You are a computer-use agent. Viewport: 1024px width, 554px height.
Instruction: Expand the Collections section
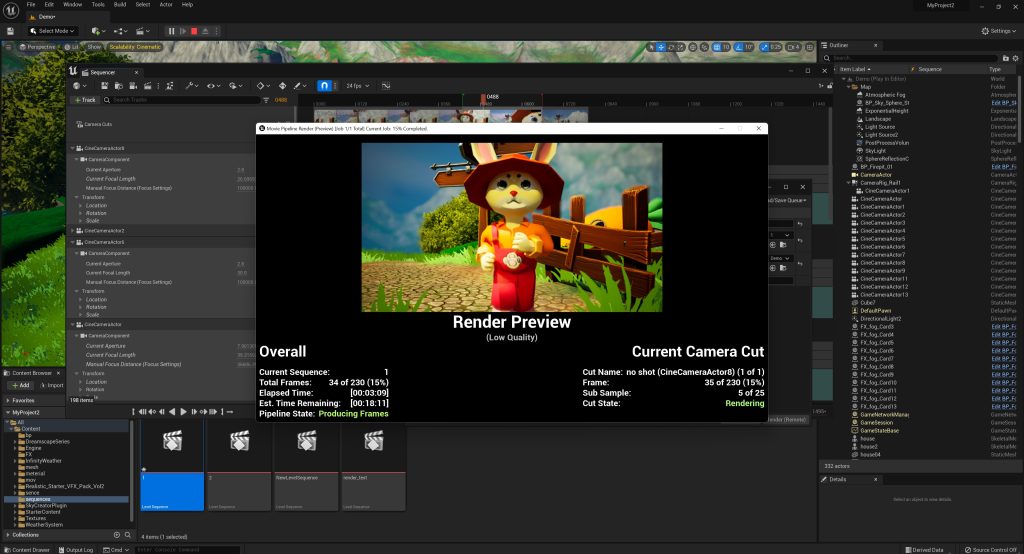coord(8,535)
